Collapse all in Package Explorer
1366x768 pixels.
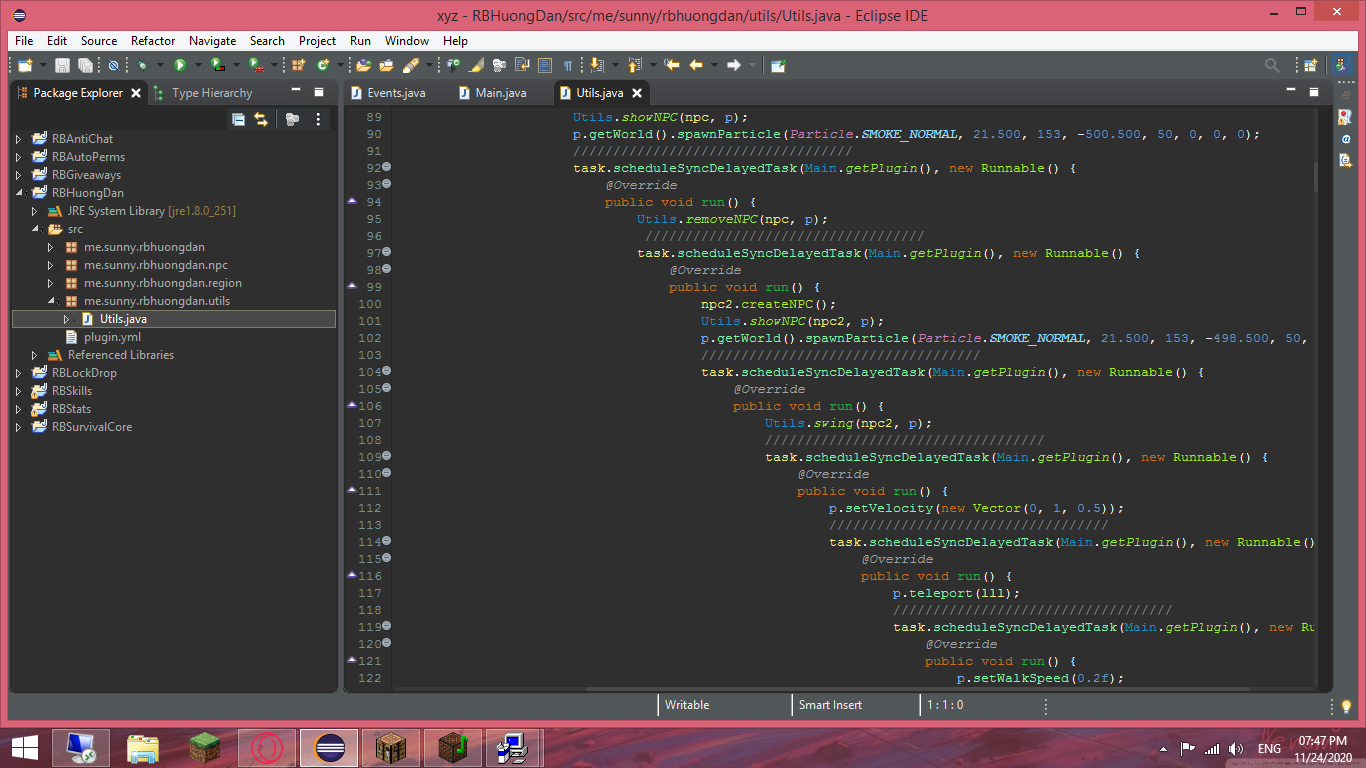(238, 119)
